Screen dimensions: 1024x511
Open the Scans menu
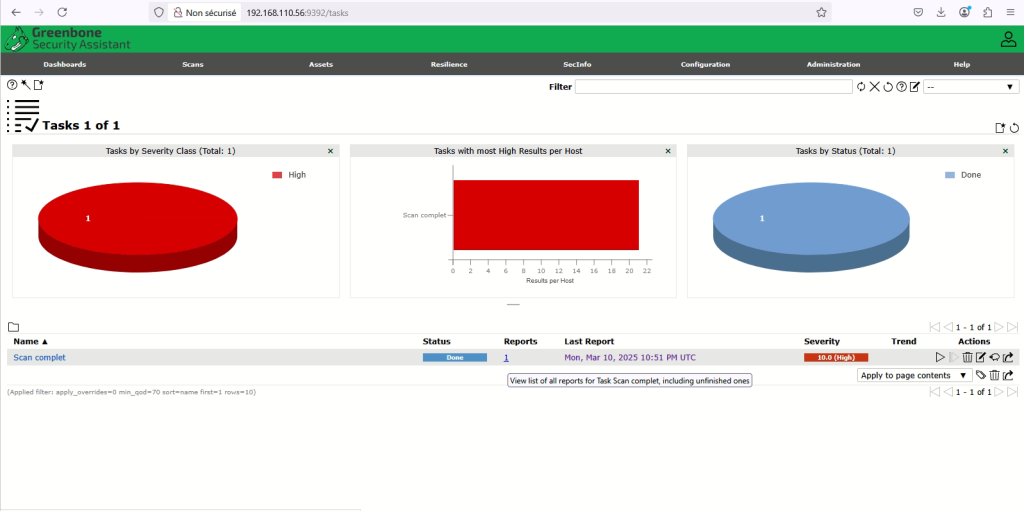(192, 64)
